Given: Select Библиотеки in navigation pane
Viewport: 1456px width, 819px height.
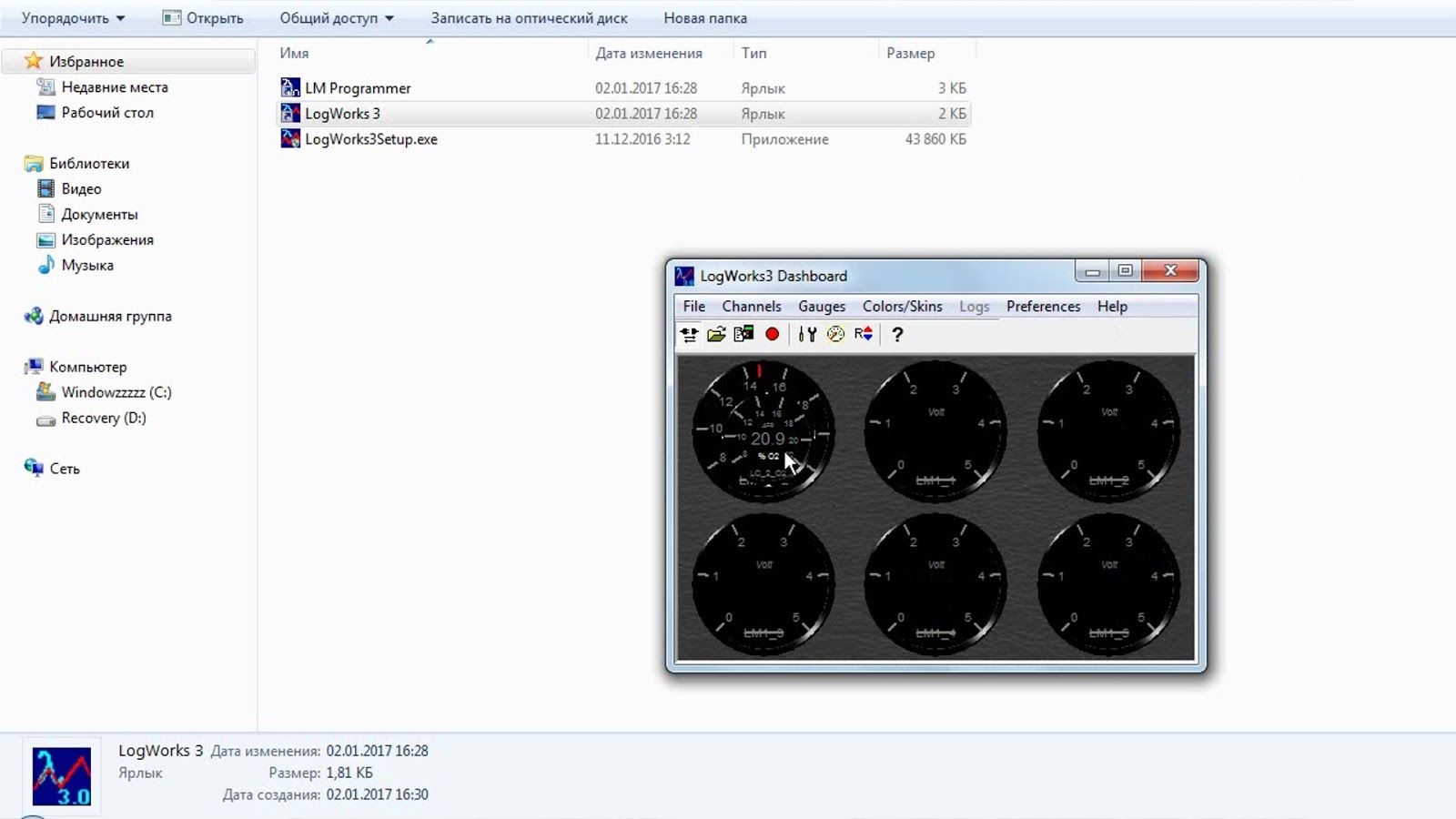Looking at the screenshot, I should (x=89, y=164).
